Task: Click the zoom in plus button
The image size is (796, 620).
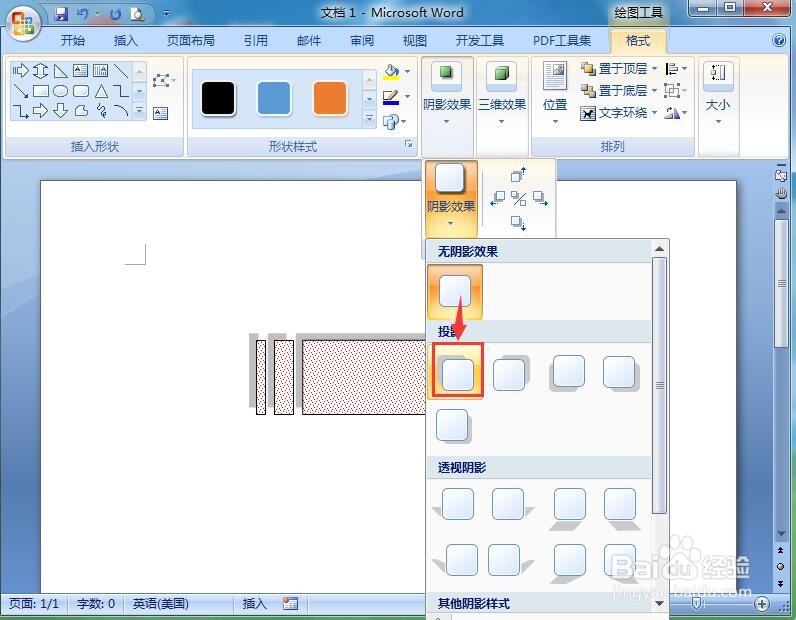Action: point(761,603)
